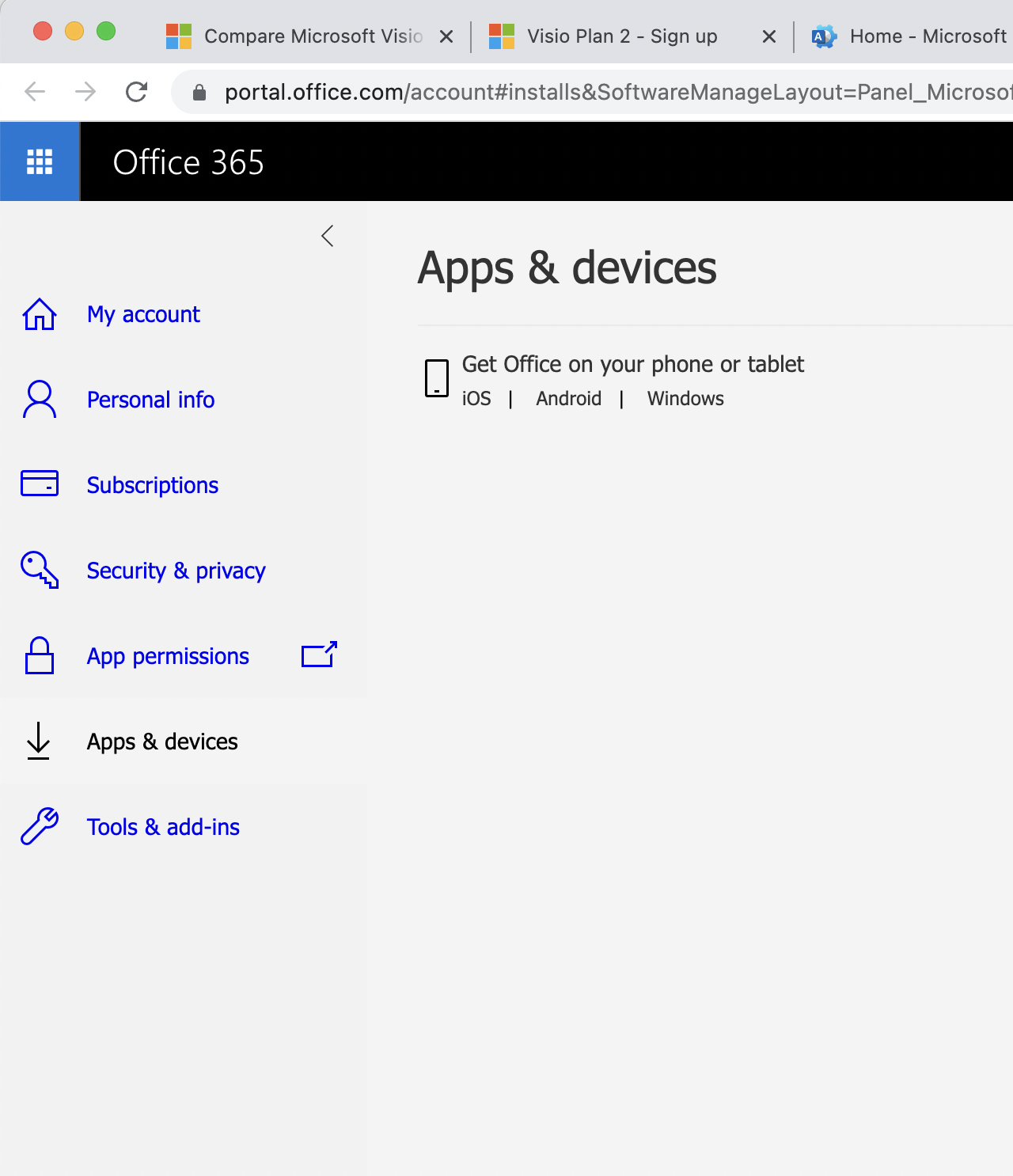Click the phone icon next to Get Office

[437, 378]
